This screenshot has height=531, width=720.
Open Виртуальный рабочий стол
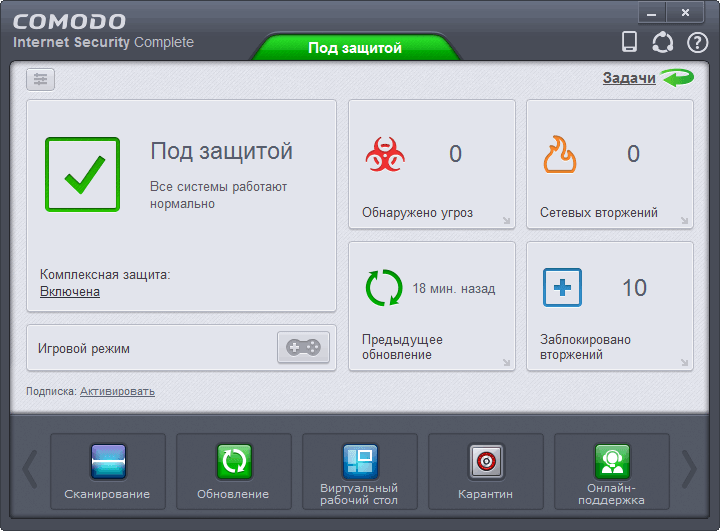click(x=360, y=472)
